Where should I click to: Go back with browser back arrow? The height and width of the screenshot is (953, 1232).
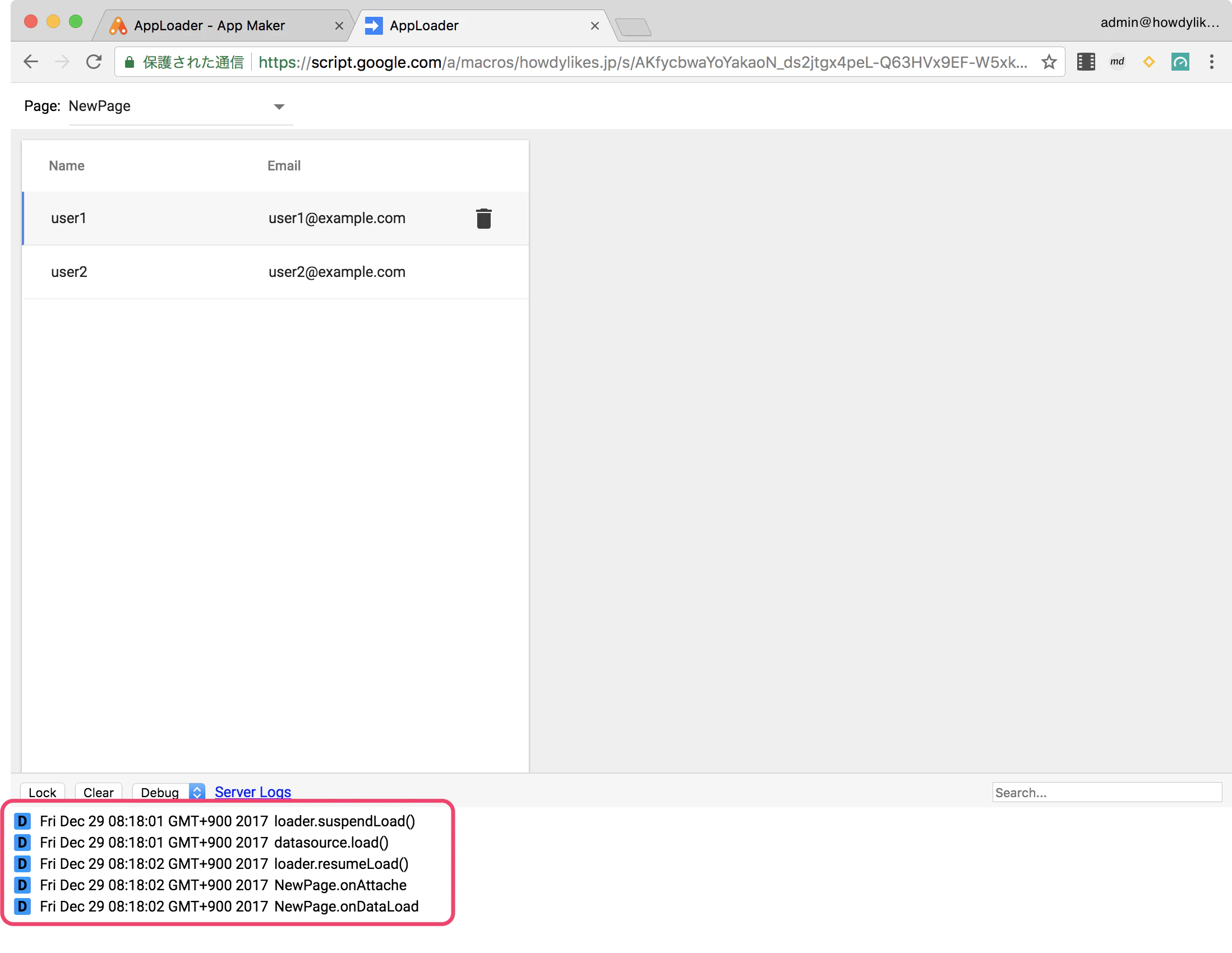tap(31, 62)
